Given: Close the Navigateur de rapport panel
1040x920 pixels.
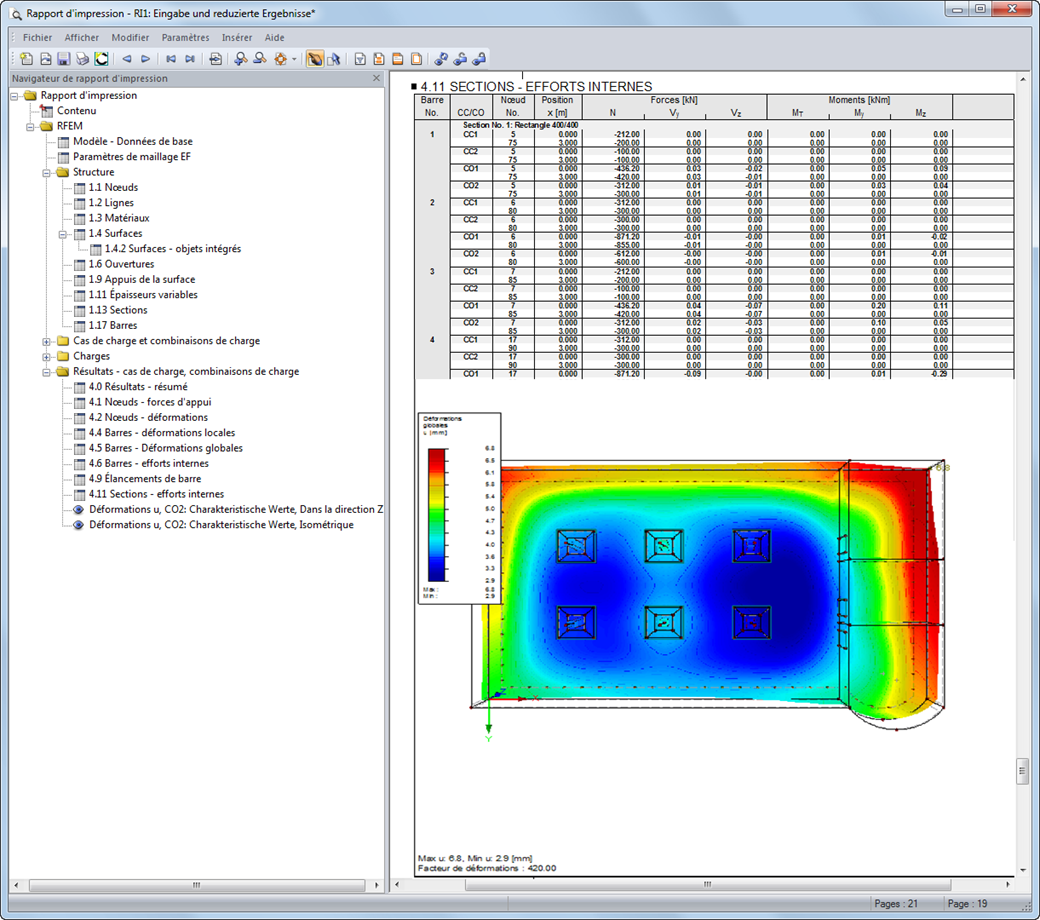Looking at the screenshot, I should (376, 78).
